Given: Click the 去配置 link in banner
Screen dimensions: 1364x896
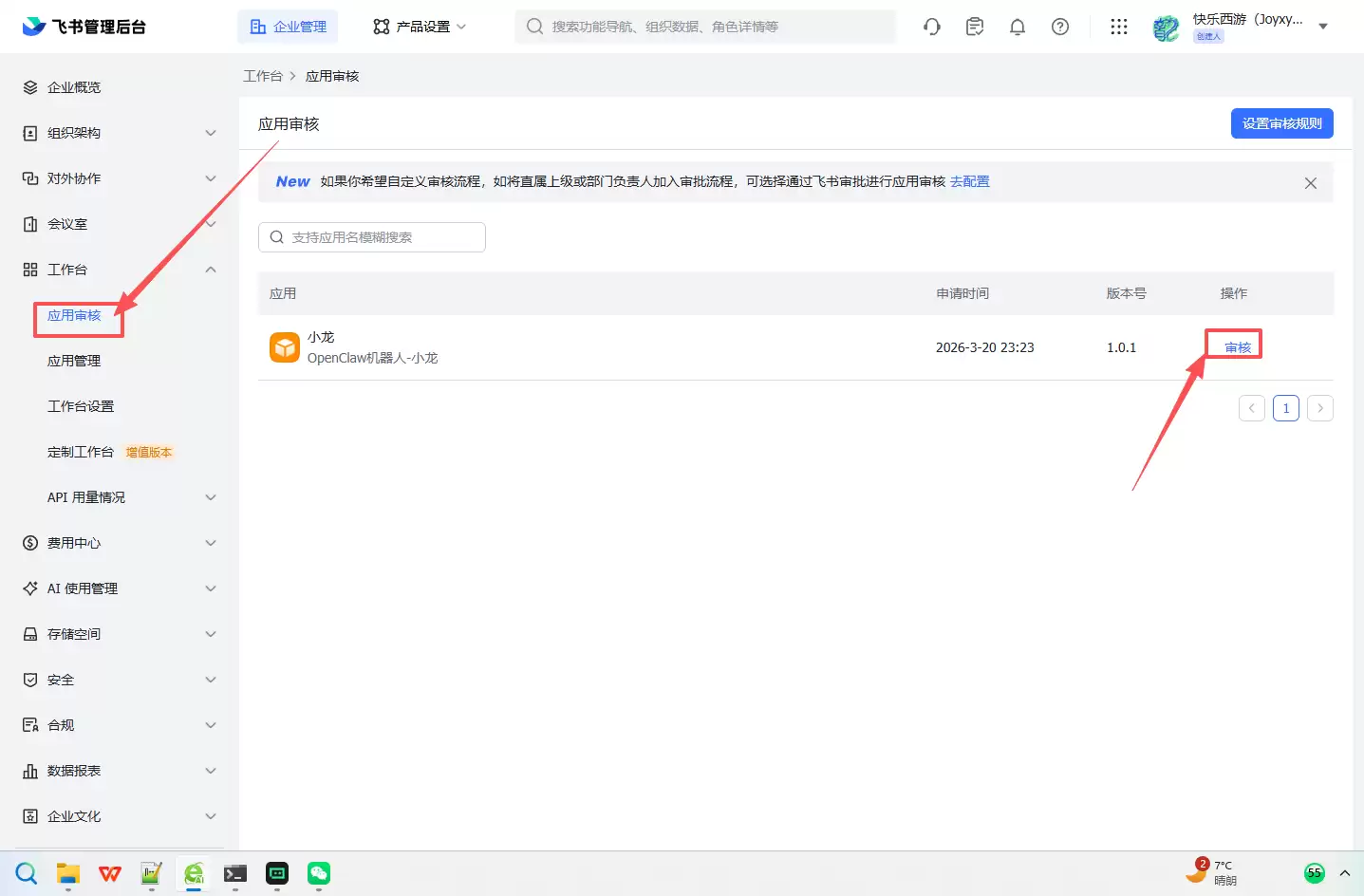Looking at the screenshot, I should [969, 181].
